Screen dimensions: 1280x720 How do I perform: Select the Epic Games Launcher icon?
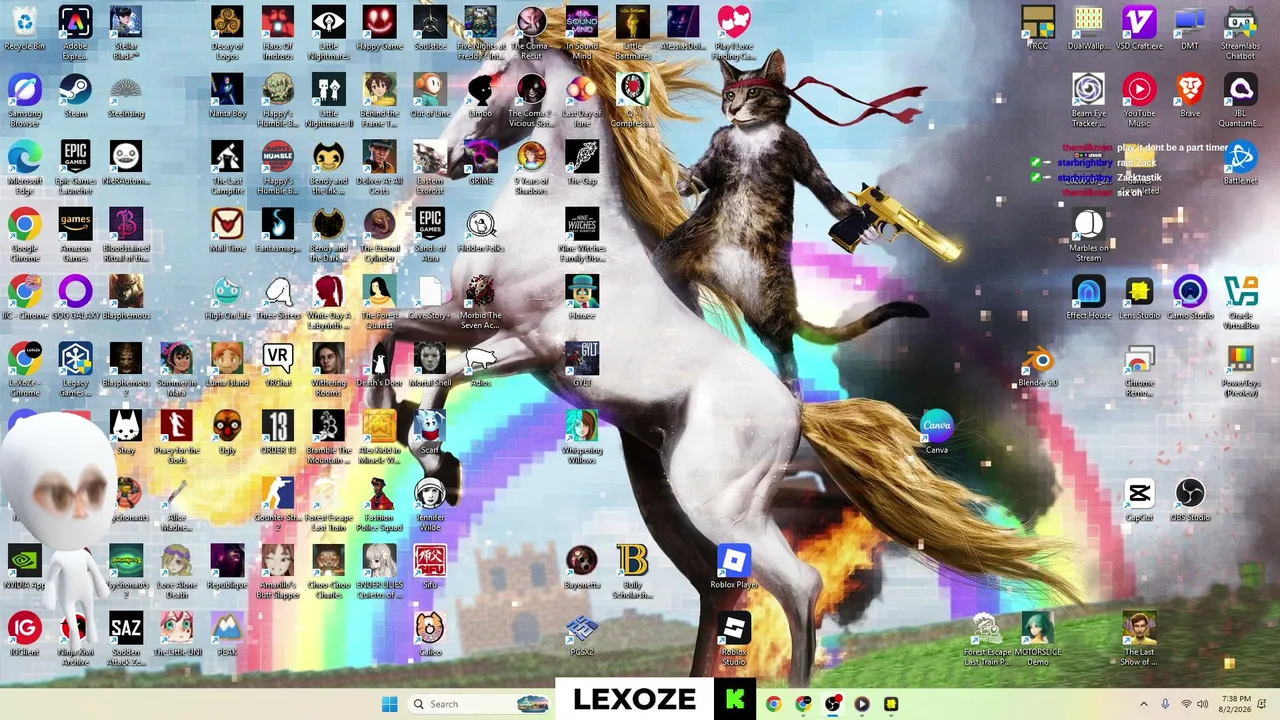click(x=75, y=167)
